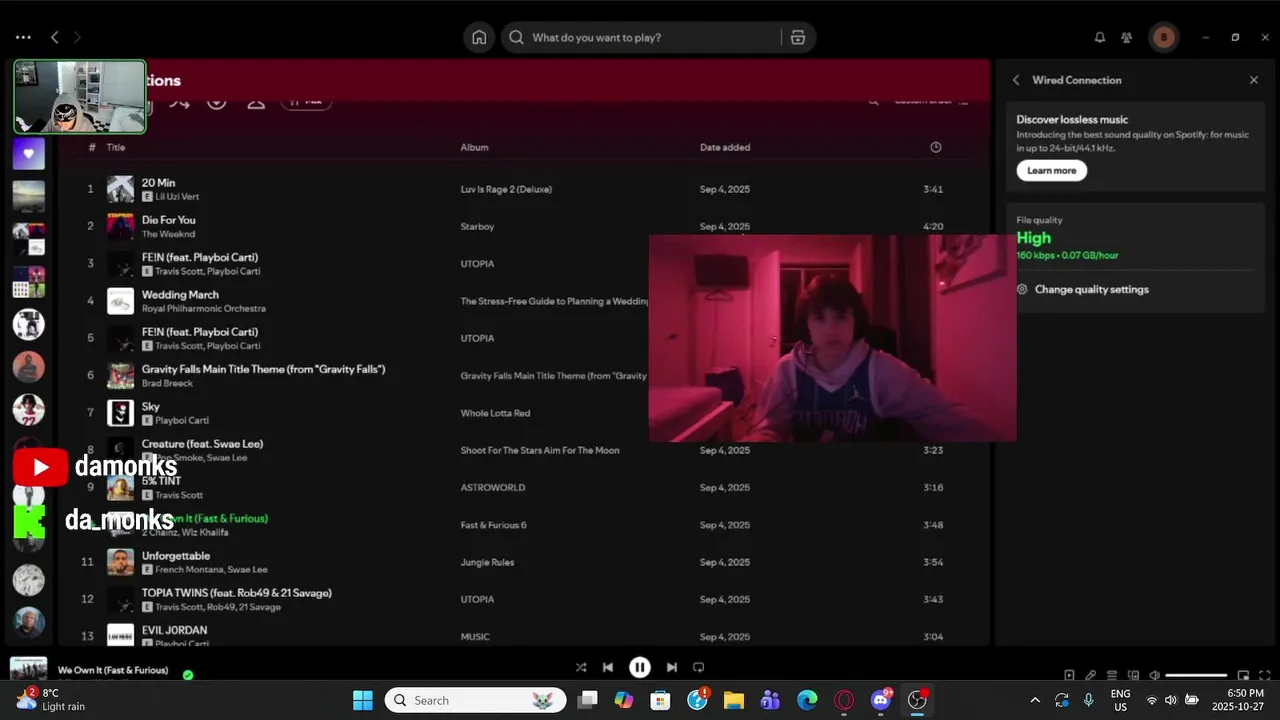Select the track Unforgettable
The image size is (1280, 720).
coord(176,556)
